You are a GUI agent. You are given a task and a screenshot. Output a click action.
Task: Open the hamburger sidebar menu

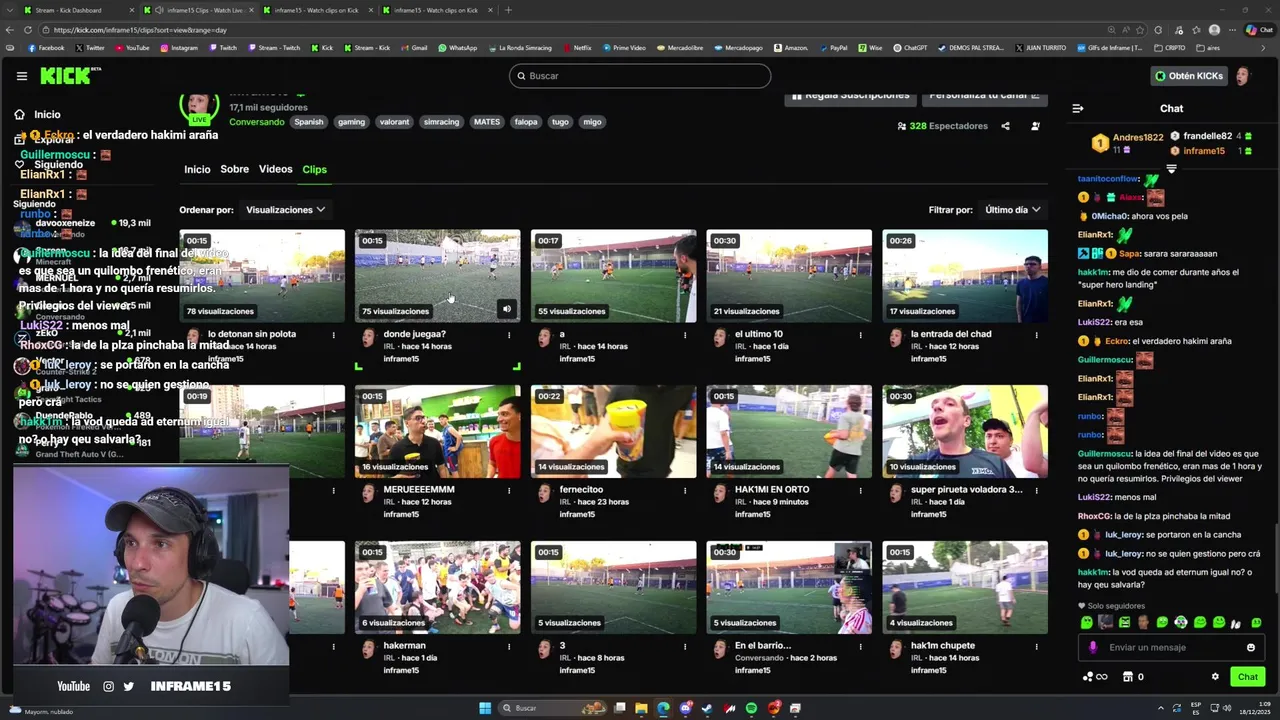[22, 76]
